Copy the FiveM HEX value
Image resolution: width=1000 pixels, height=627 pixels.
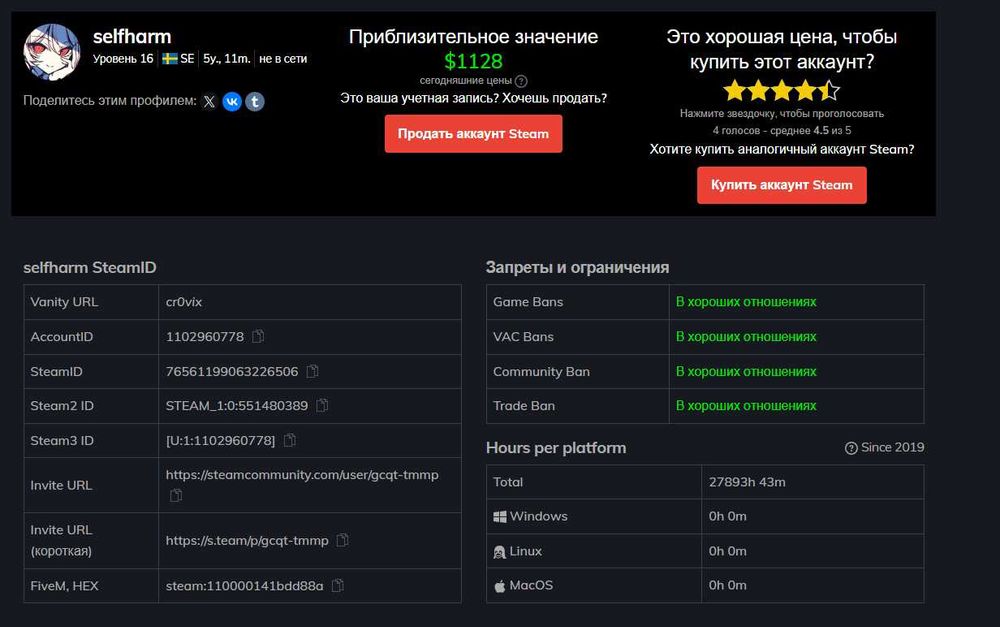click(338, 586)
